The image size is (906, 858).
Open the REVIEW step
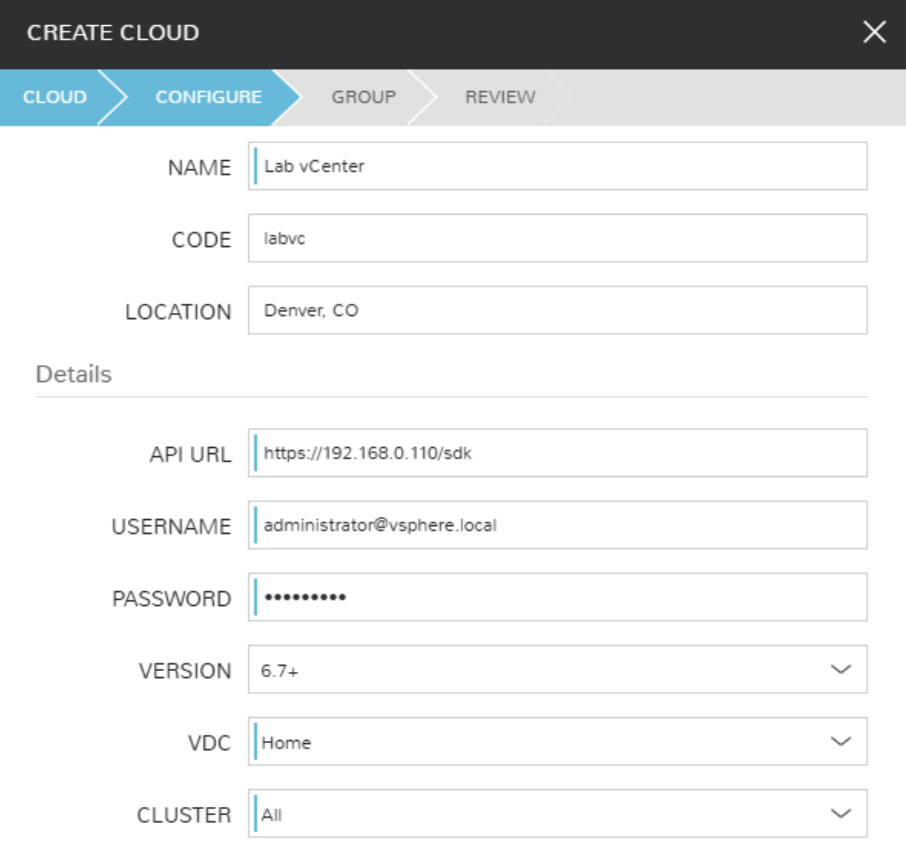(x=500, y=97)
